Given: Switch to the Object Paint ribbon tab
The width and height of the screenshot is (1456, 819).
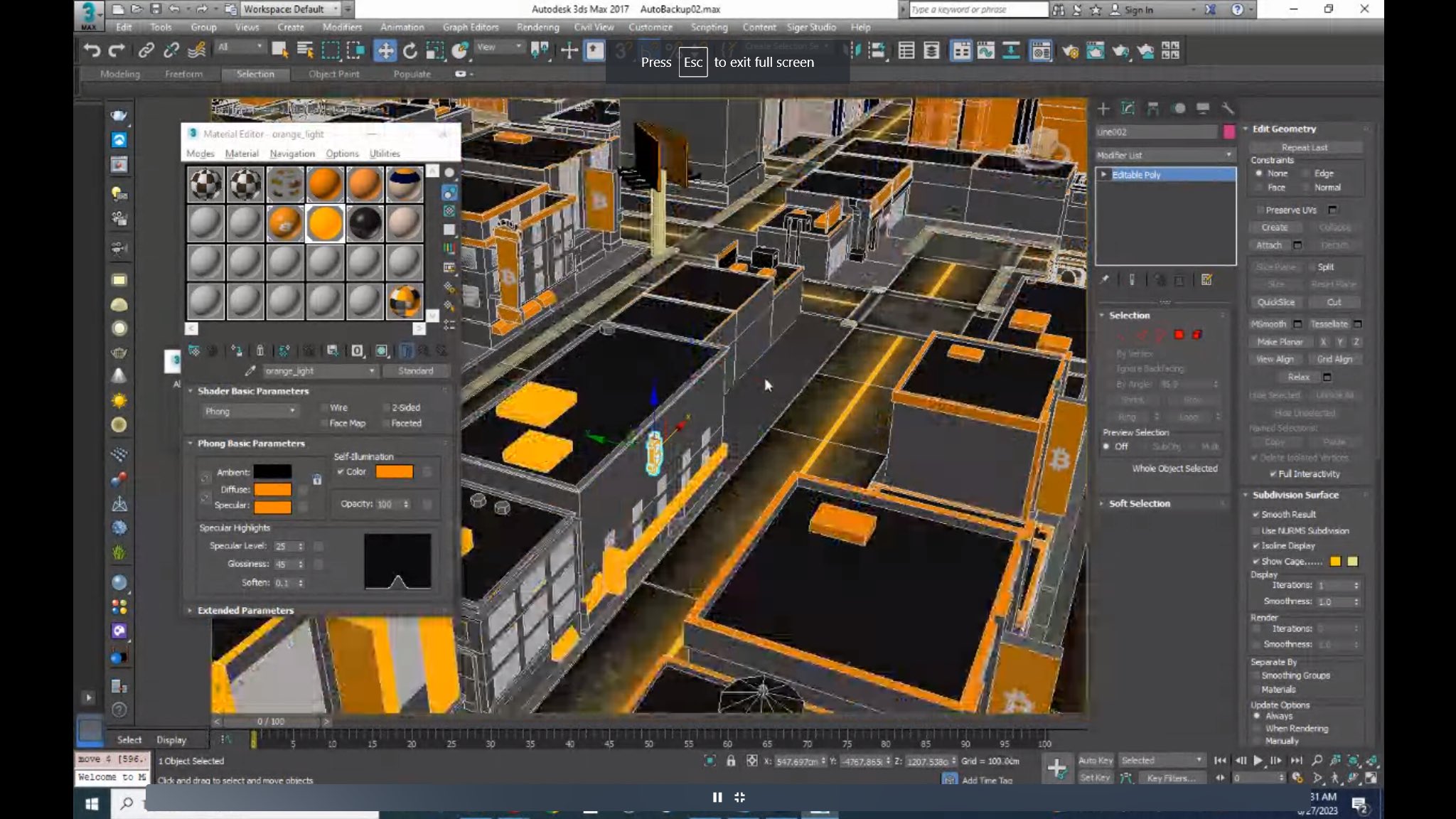Looking at the screenshot, I should click(x=333, y=74).
